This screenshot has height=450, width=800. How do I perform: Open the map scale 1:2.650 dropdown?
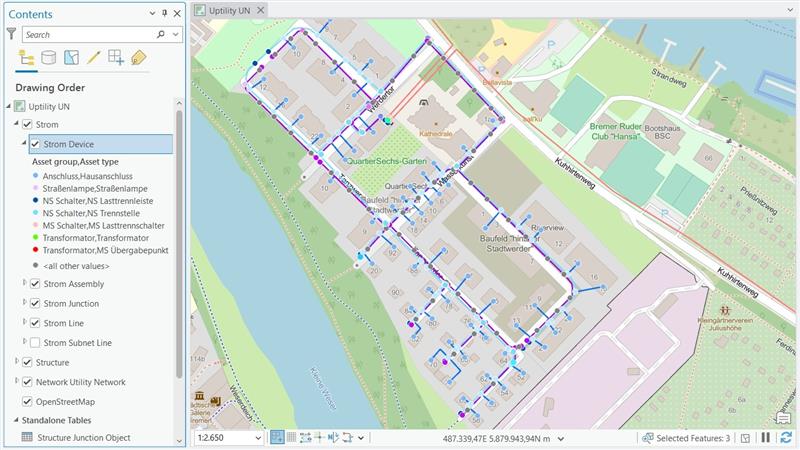point(258,438)
